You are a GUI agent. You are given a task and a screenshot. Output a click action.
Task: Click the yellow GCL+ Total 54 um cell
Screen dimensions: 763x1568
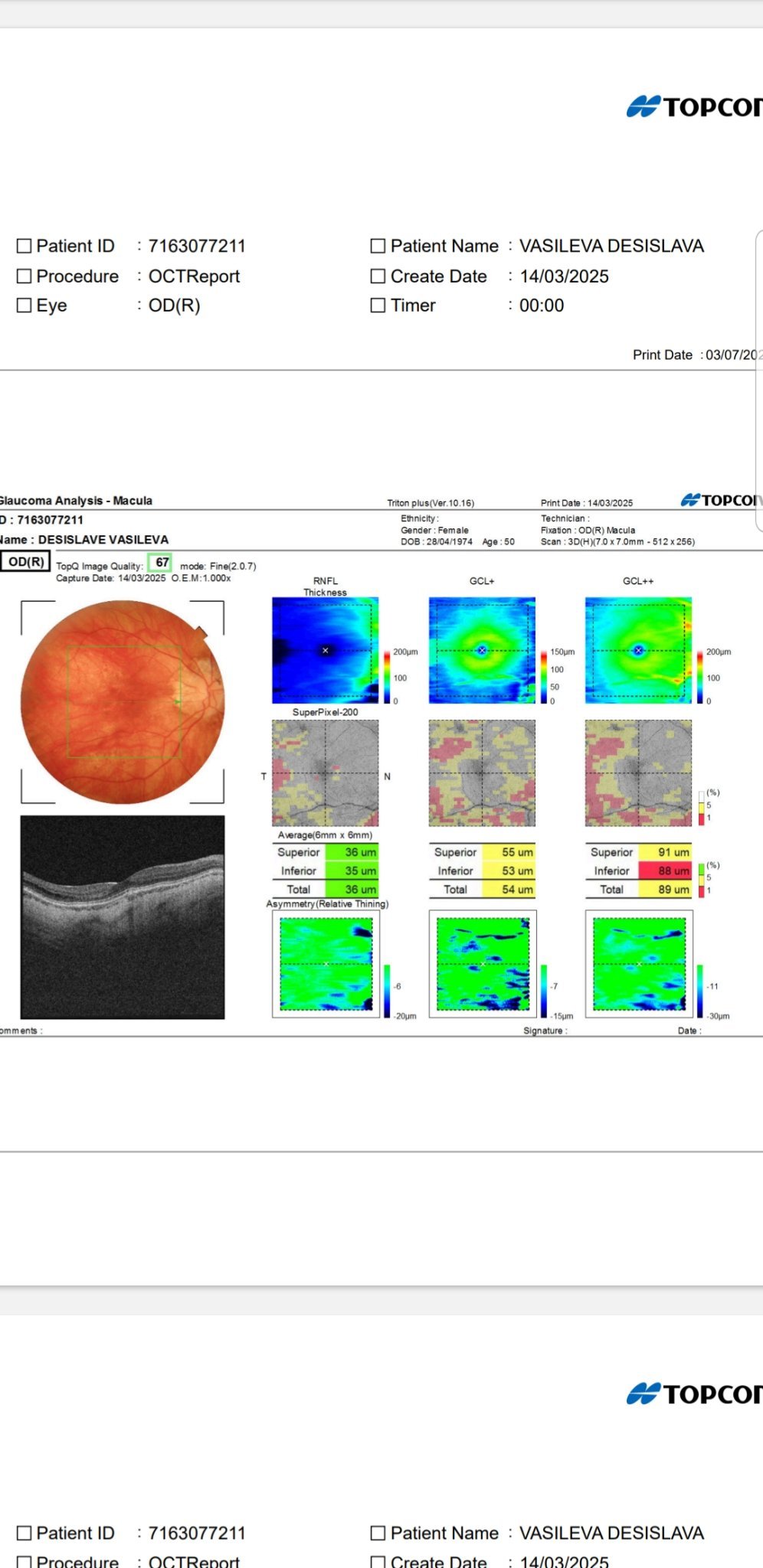click(508, 889)
